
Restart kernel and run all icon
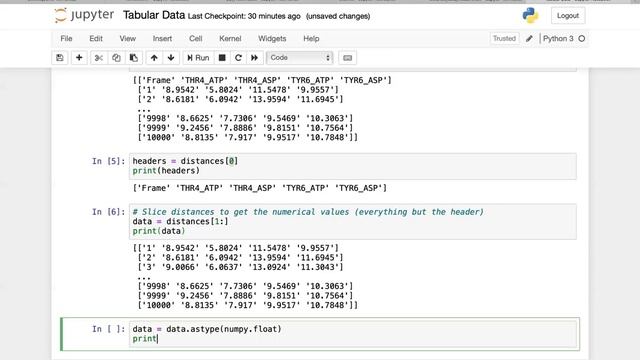(x=255, y=58)
